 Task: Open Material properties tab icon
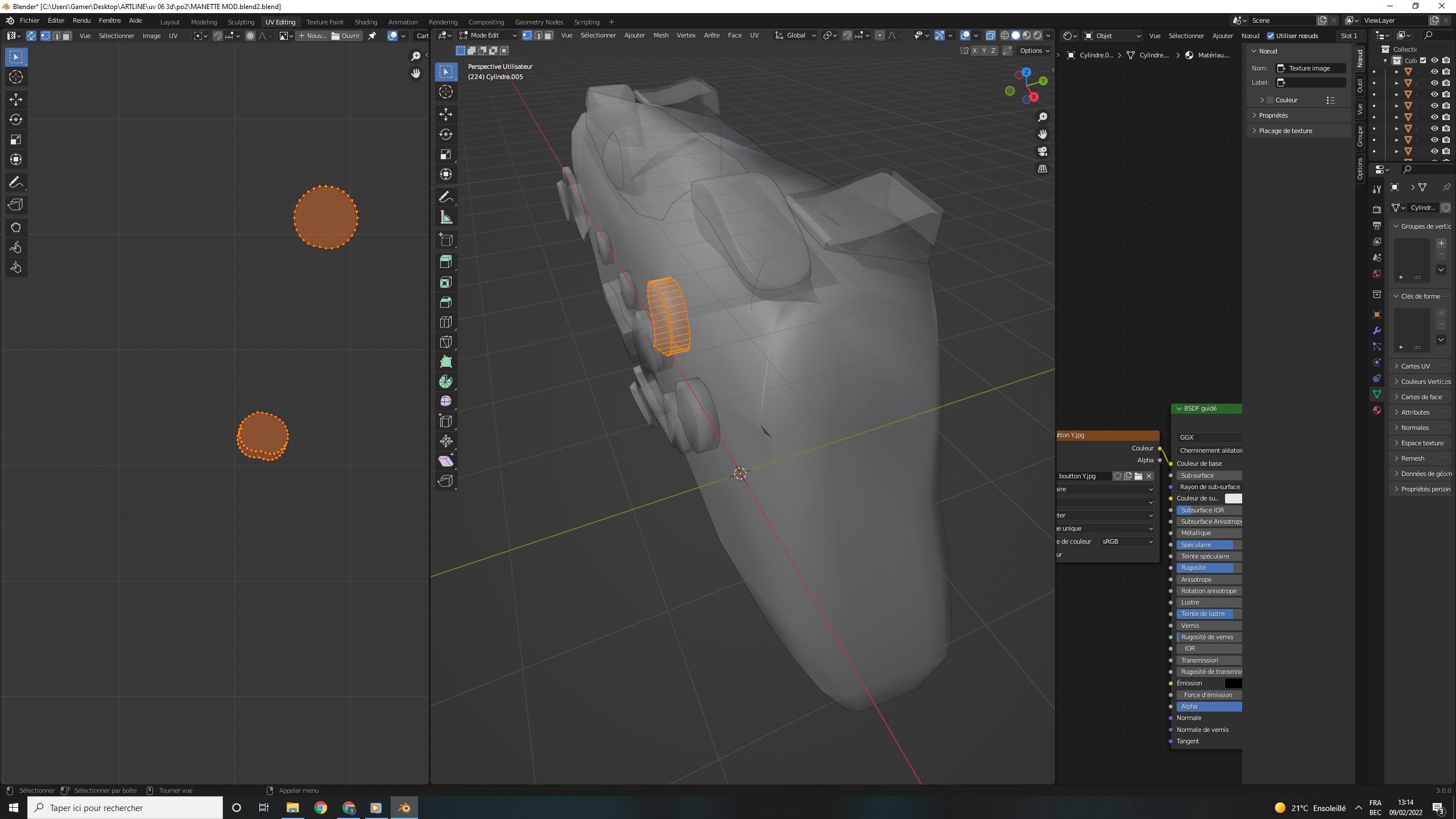pos(1377,410)
